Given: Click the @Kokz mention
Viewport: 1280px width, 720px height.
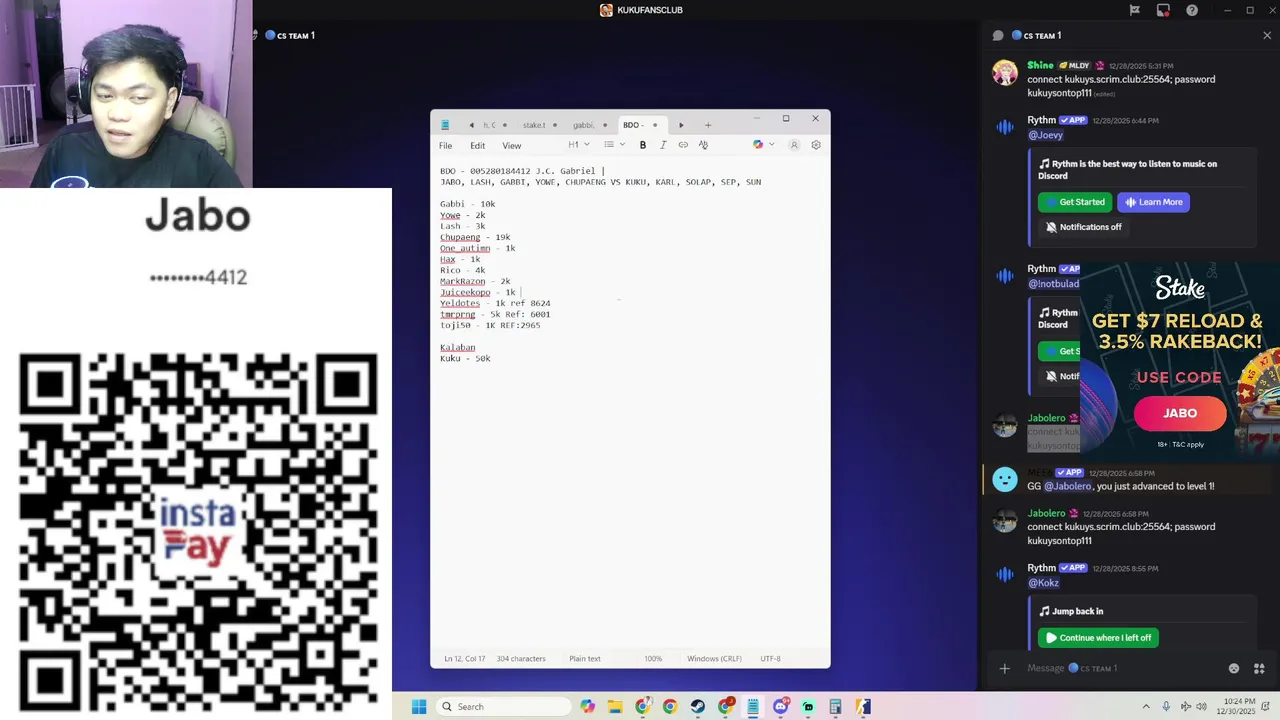Looking at the screenshot, I should point(1043,583).
